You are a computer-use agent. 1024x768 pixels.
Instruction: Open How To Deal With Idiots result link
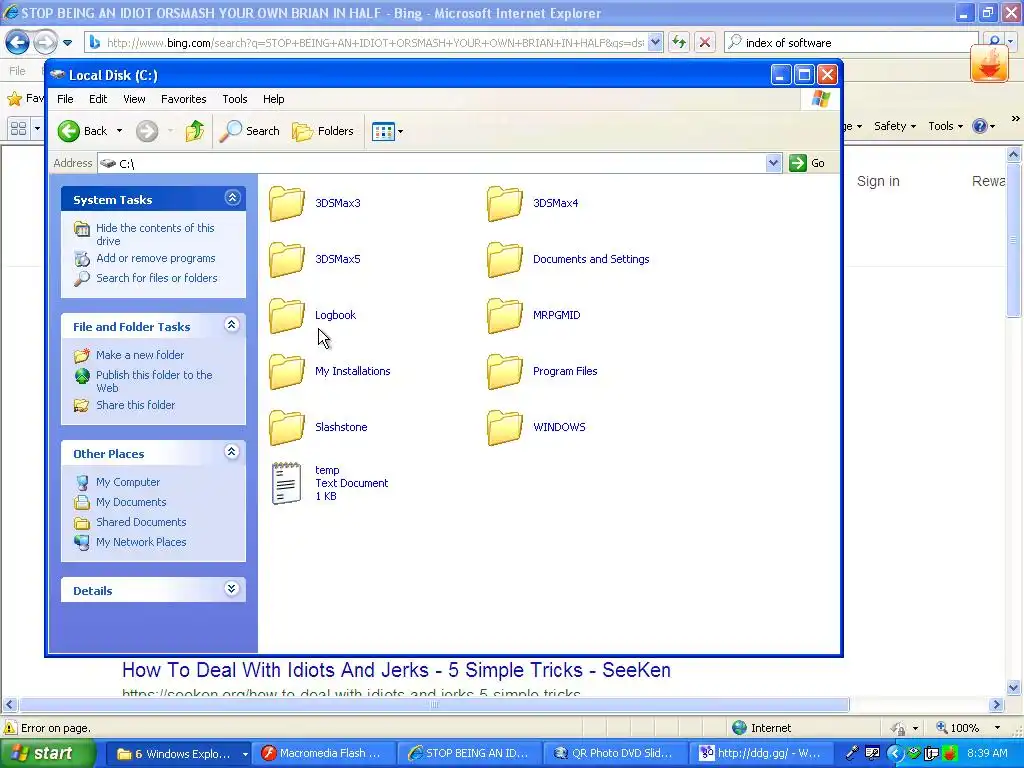click(x=396, y=670)
